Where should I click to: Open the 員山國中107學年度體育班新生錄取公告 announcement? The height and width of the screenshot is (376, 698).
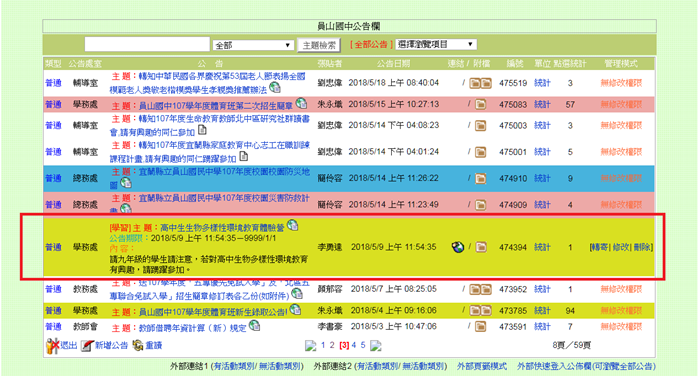coord(213,312)
